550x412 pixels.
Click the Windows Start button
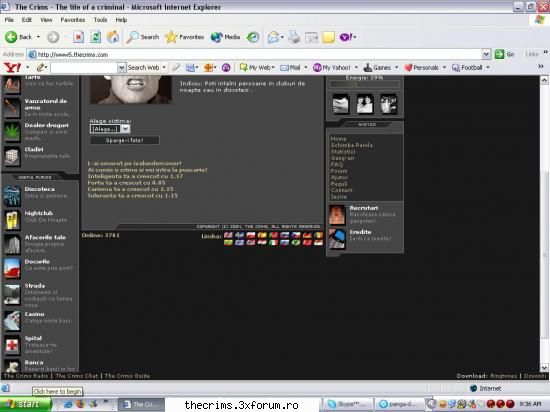coord(25,404)
